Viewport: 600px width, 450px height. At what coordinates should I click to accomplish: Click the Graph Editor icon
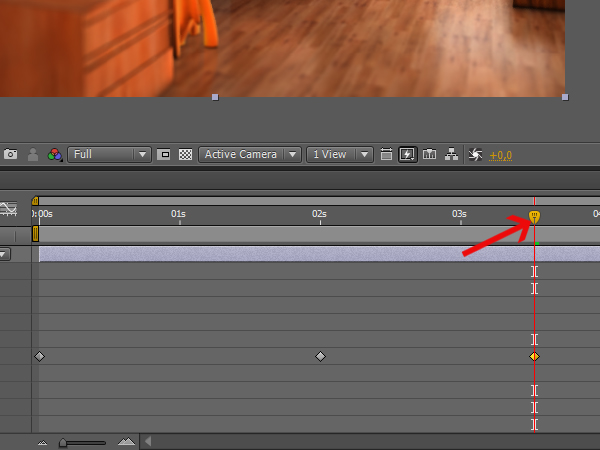9,209
